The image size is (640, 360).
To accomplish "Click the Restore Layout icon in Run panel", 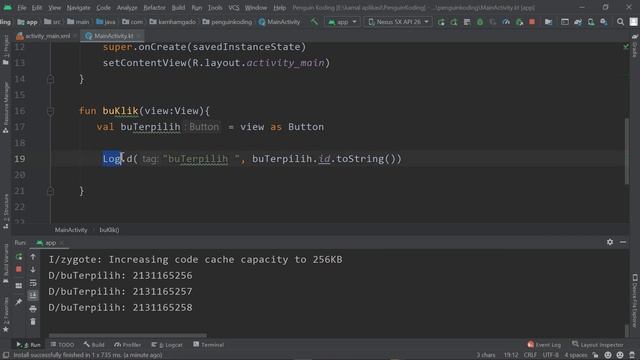I will tap(19, 286).
